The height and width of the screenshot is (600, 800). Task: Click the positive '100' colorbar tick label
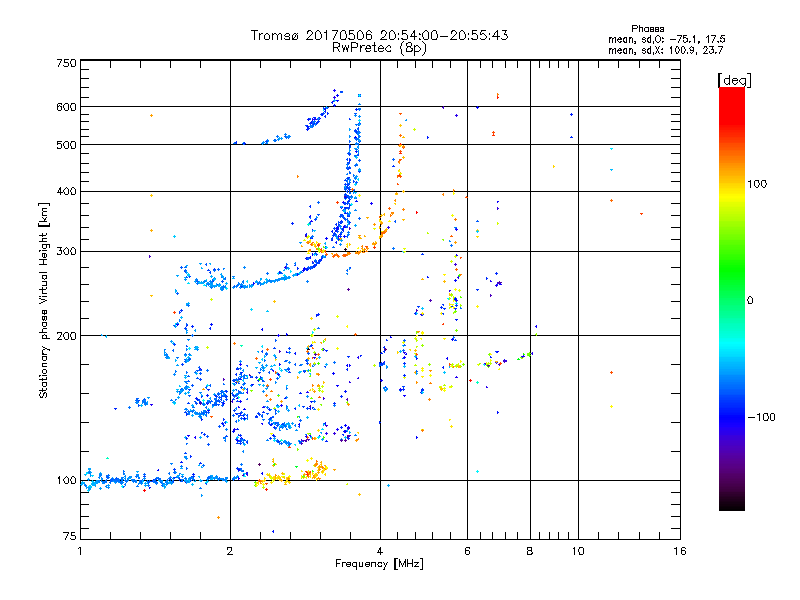(x=757, y=184)
